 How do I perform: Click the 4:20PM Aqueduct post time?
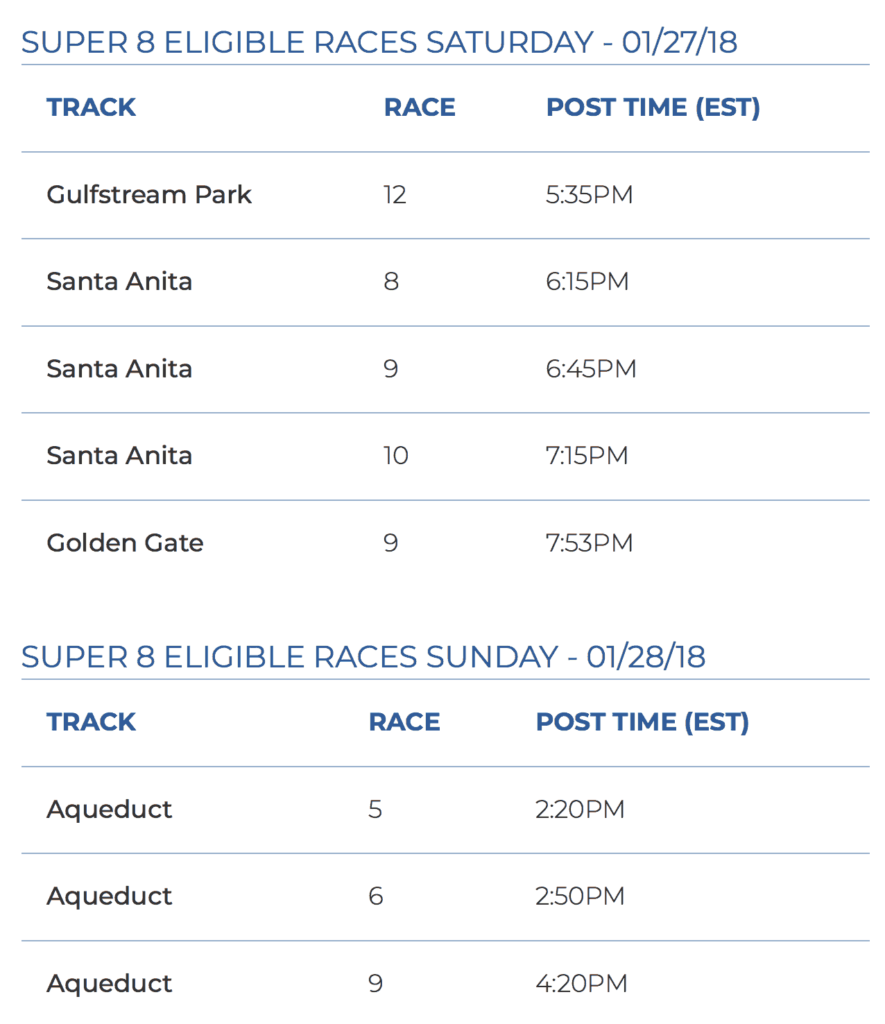(x=581, y=984)
